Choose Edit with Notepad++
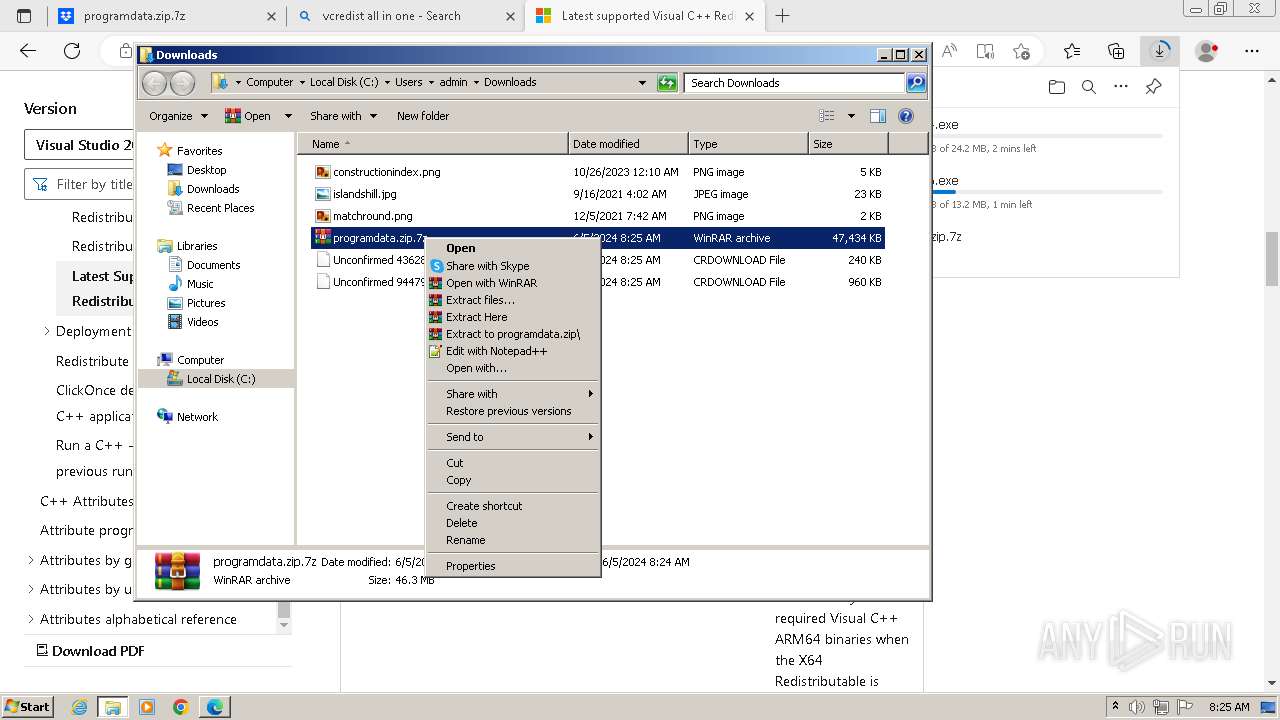This screenshot has width=1280, height=720. 512,351
